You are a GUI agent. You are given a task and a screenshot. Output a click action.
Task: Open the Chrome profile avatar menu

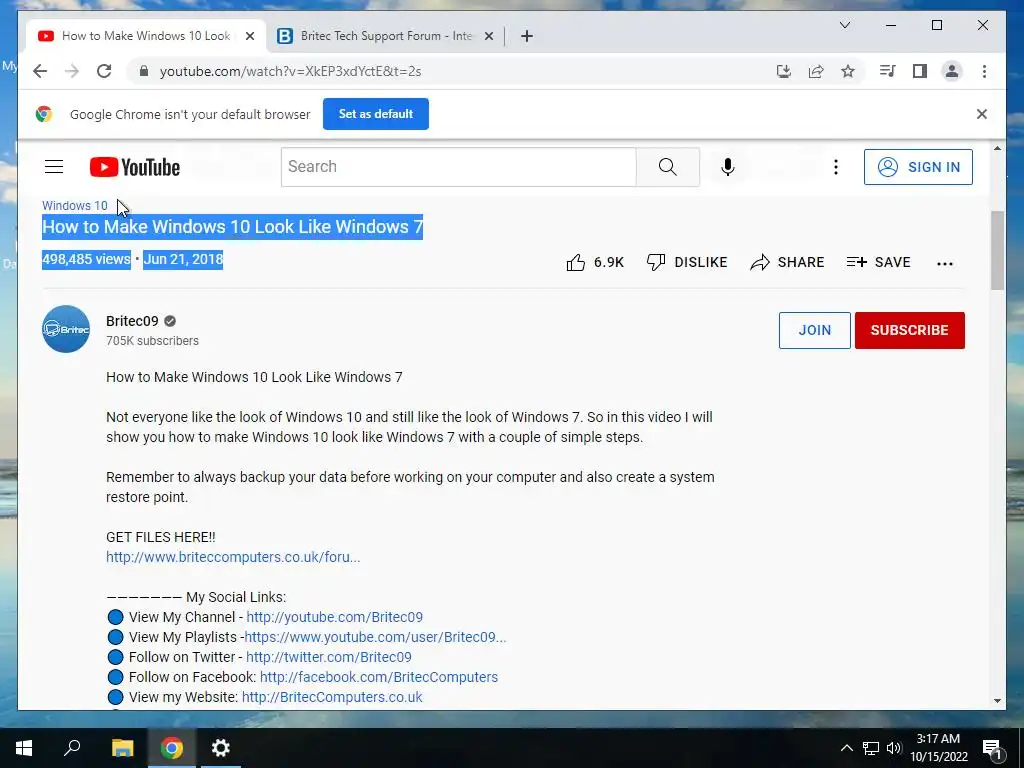[x=952, y=71]
